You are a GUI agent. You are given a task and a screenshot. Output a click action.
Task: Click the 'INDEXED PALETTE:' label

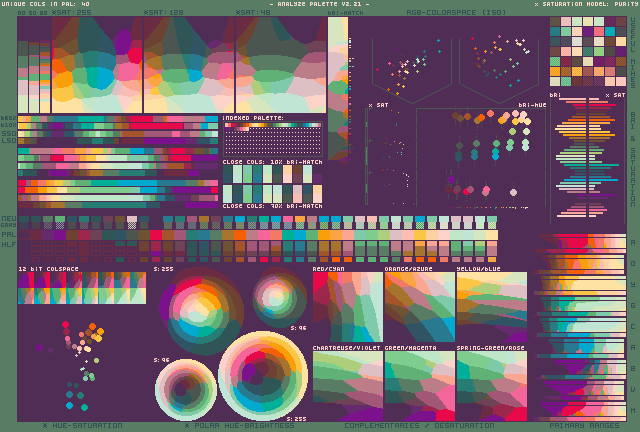click(x=253, y=118)
